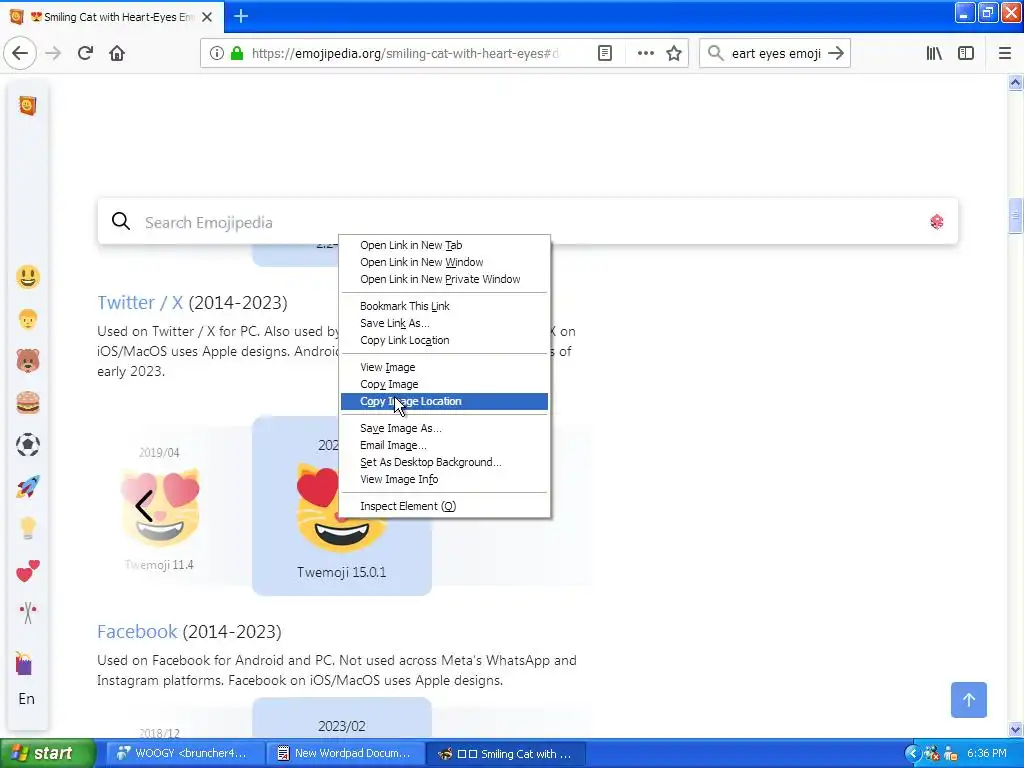Select the Twemoji 15.0.1 cat image

click(x=318, y=507)
